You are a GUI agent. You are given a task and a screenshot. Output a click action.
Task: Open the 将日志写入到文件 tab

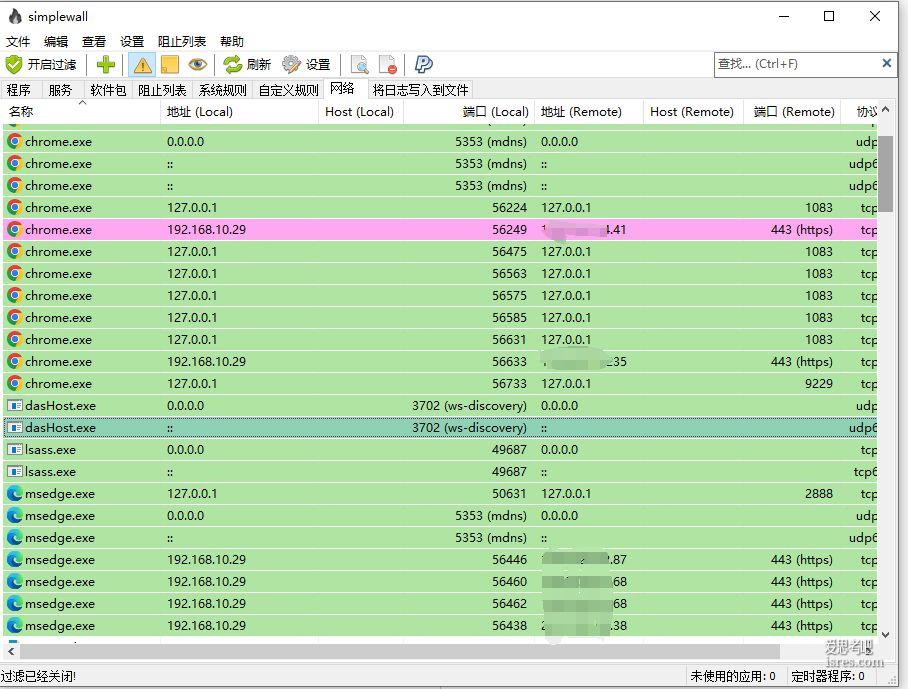420,90
